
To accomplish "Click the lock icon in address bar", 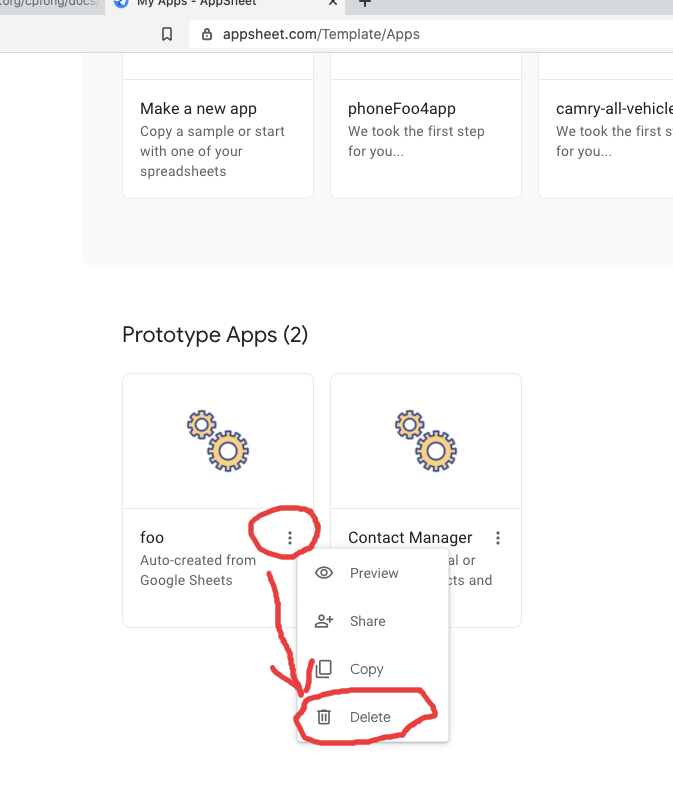I will click(207, 34).
